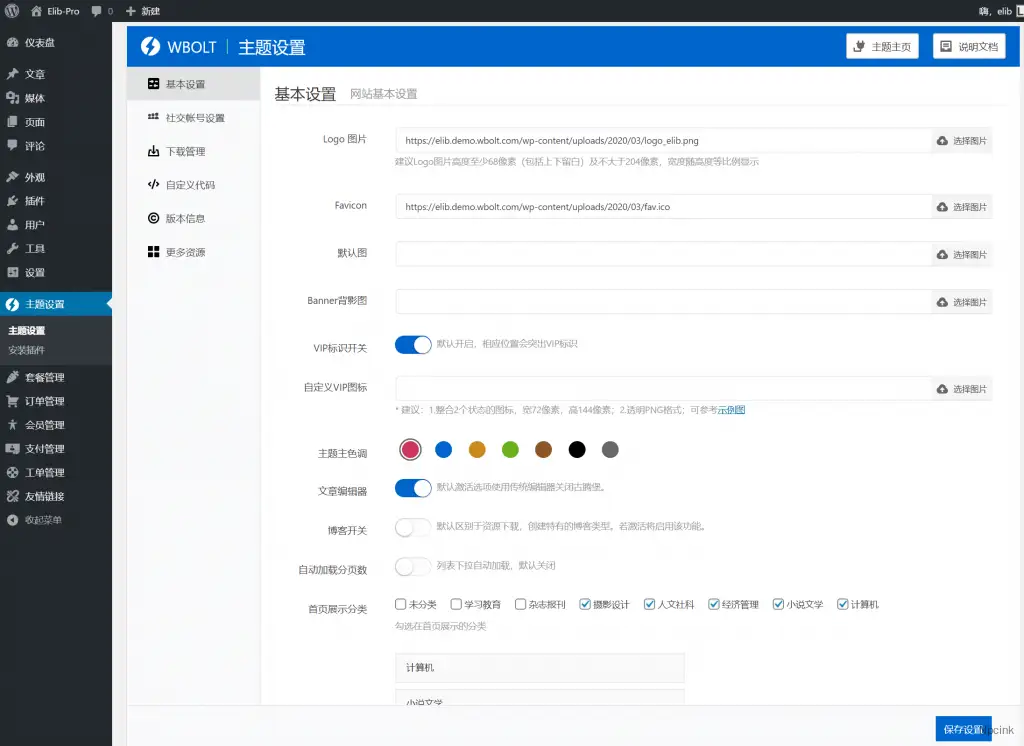Click the 保存设置 button
Image resolution: width=1024 pixels, height=746 pixels.
tap(962, 729)
